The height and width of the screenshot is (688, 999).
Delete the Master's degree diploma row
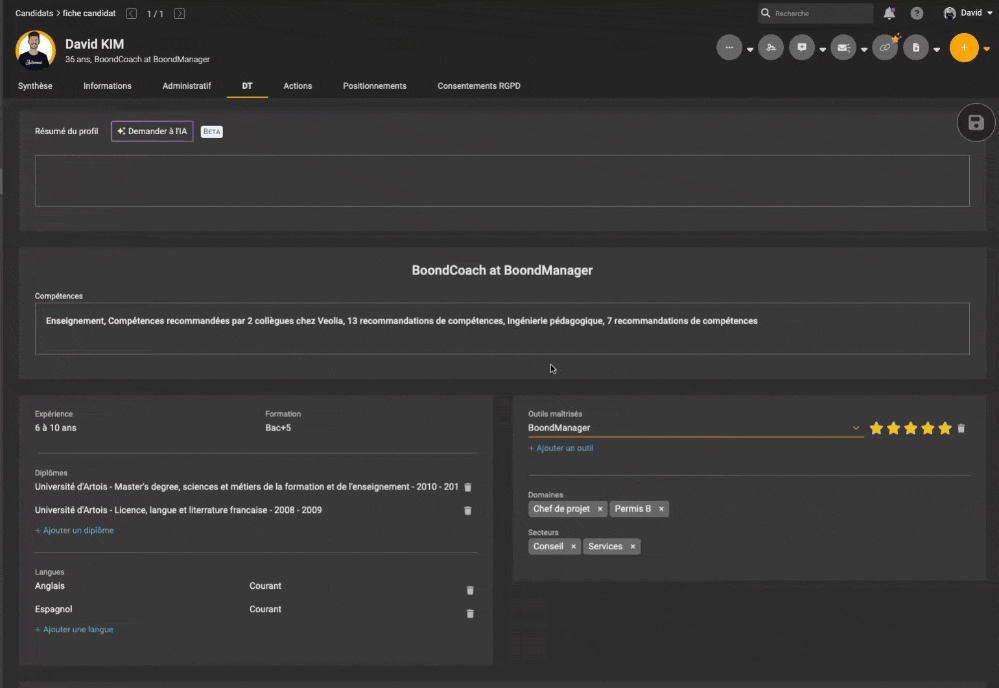click(x=468, y=487)
